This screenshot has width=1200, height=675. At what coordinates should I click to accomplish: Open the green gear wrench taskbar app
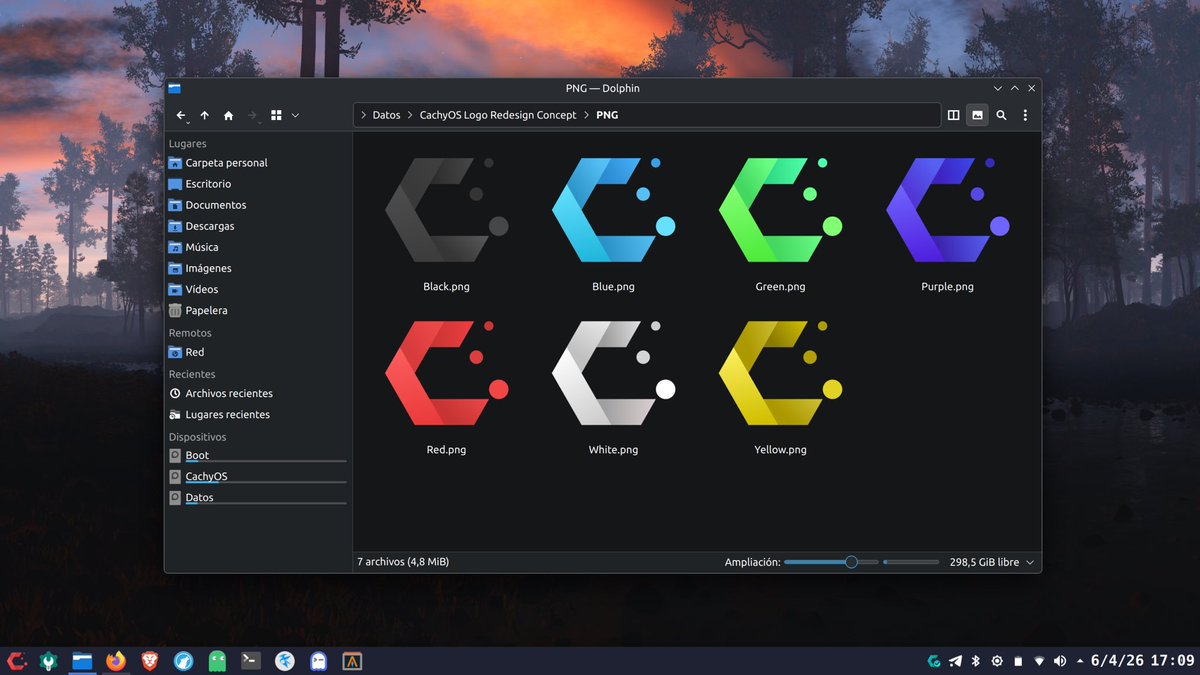point(49,661)
